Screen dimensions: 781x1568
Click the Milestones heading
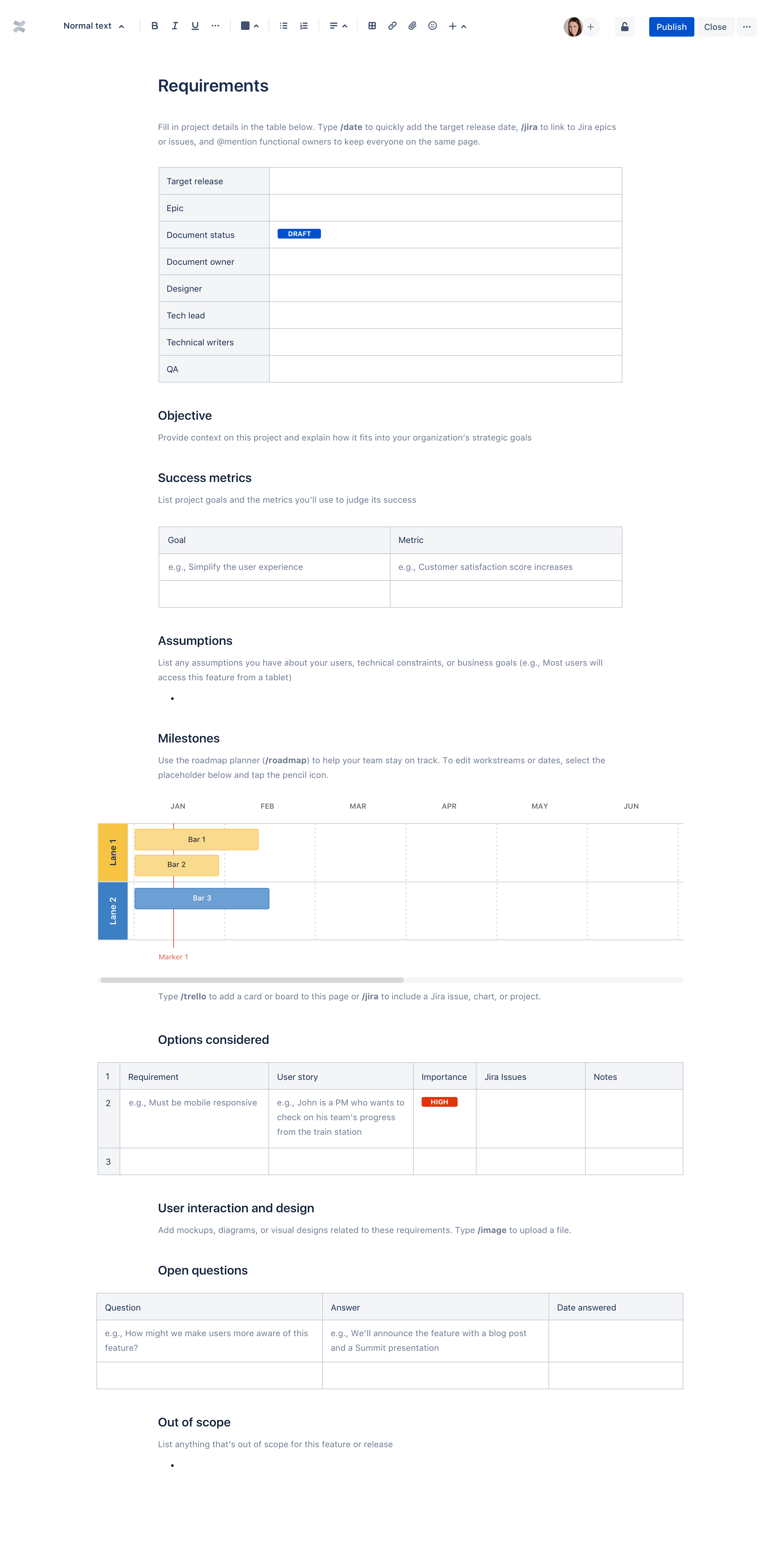[189, 738]
